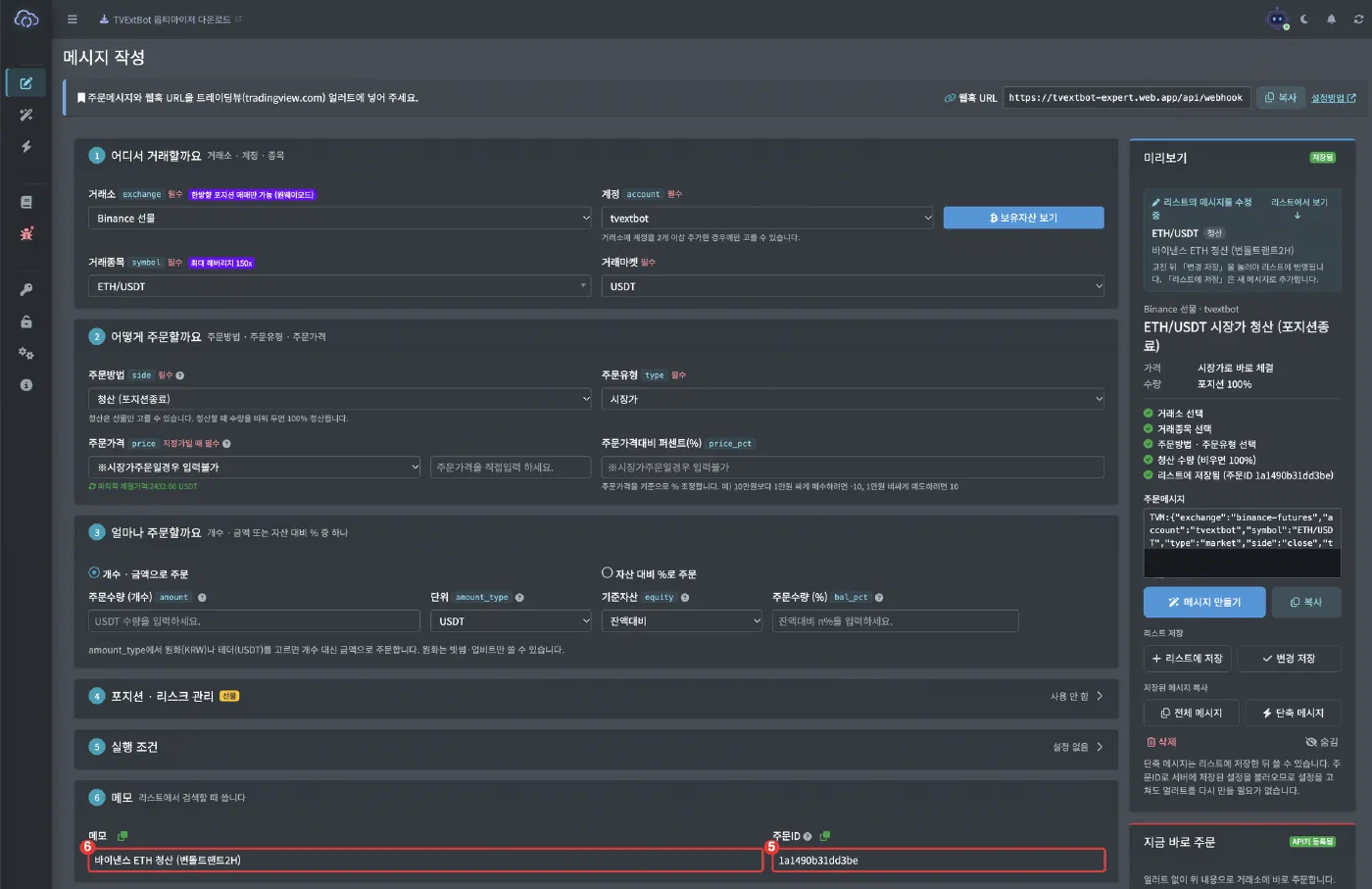Viewport: 1372px width, 889px height.
Task: Open the info circle sidebar icon
Action: coord(26,385)
